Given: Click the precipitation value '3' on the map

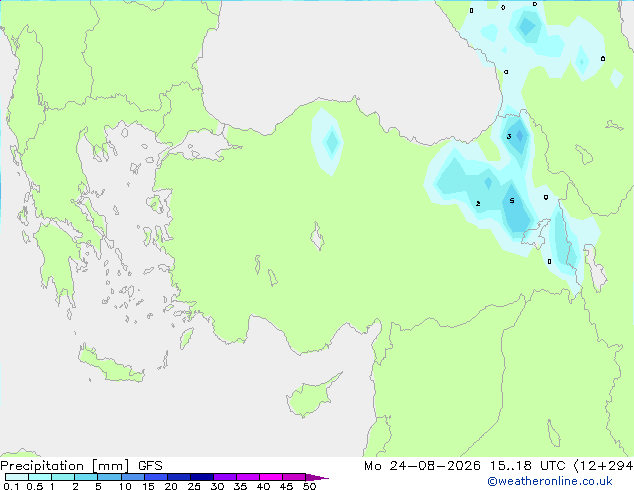Looking at the screenshot, I should (x=509, y=137).
